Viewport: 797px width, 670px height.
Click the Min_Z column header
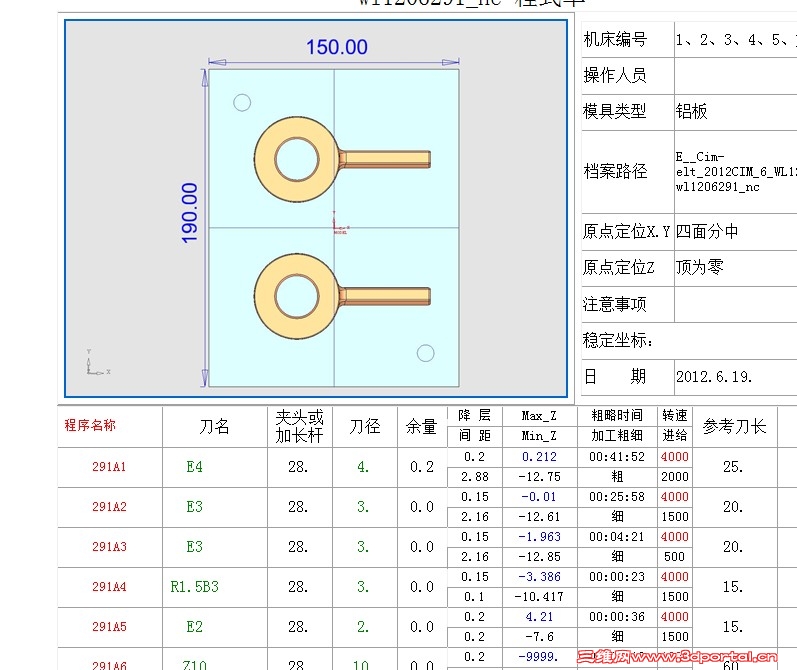click(539, 436)
